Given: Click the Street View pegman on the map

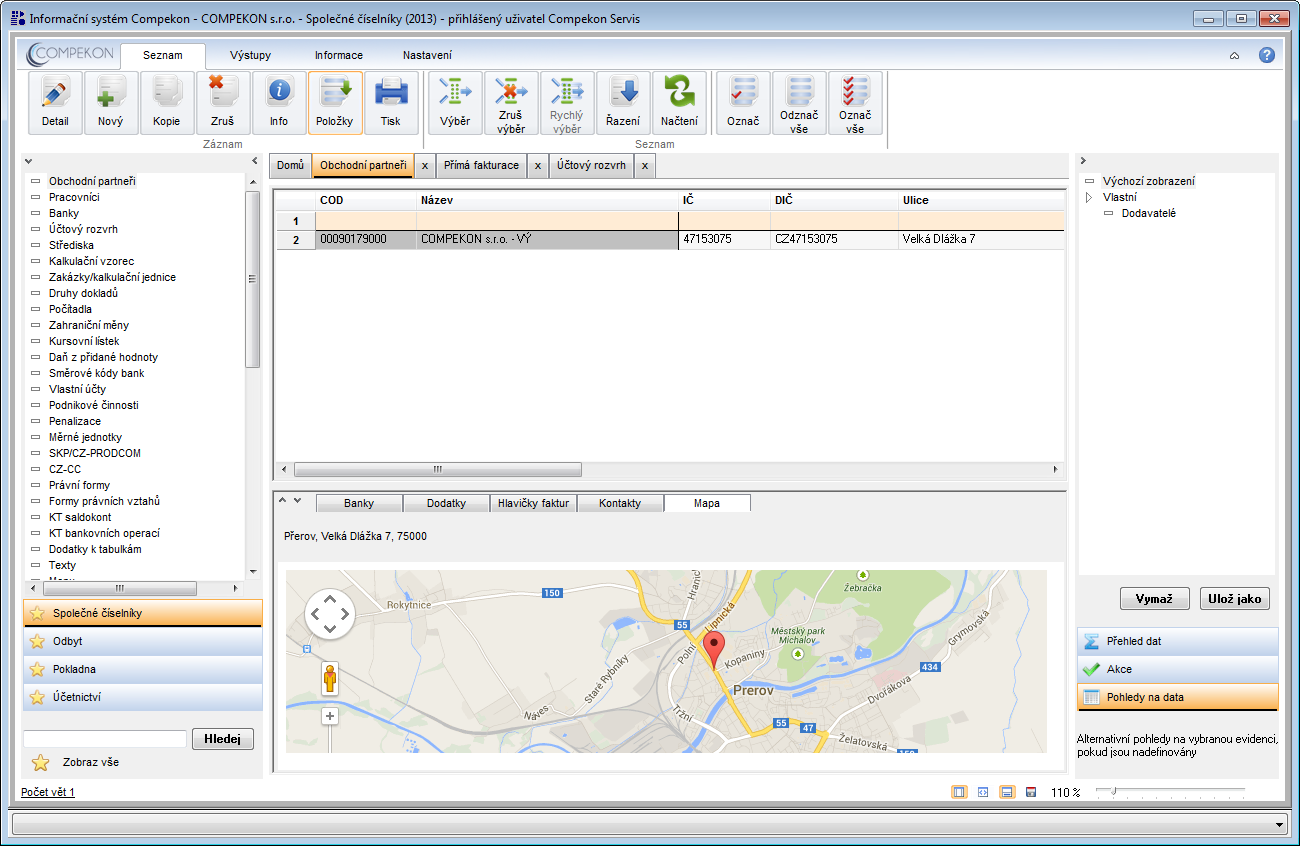Looking at the screenshot, I should [330, 679].
